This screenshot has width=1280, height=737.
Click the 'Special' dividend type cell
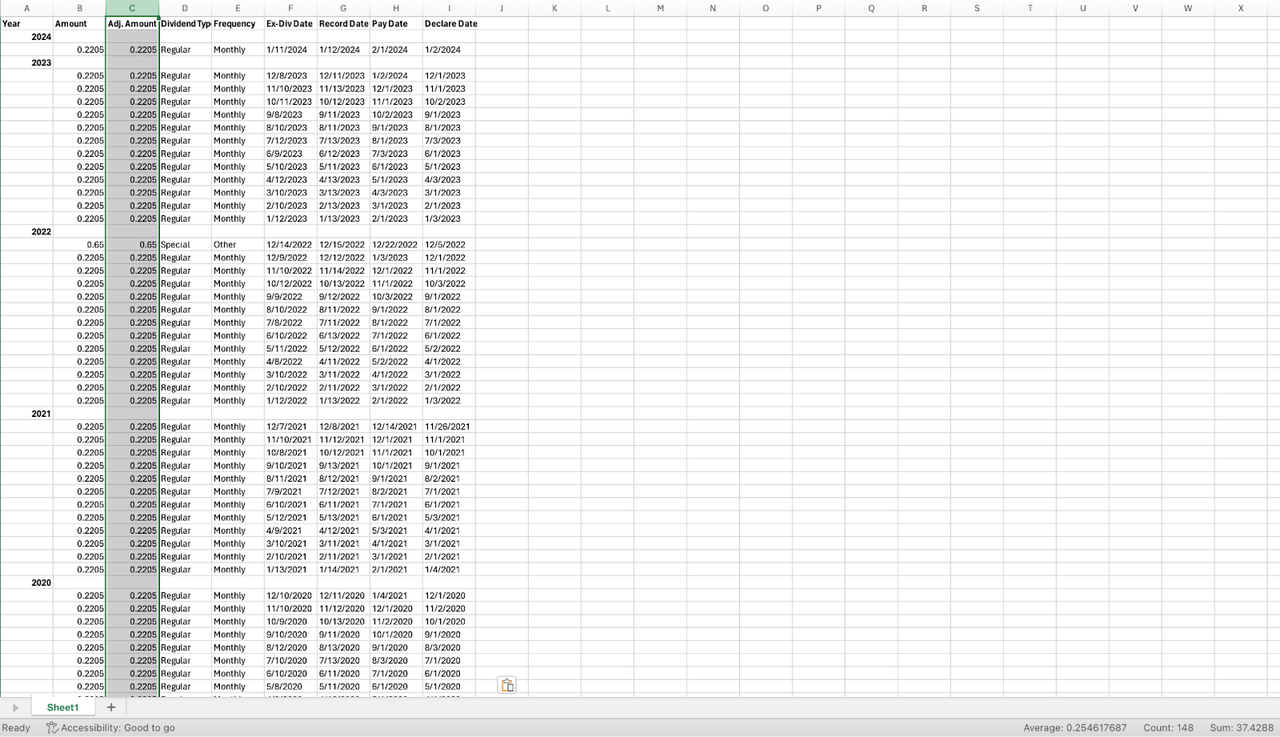tap(185, 245)
